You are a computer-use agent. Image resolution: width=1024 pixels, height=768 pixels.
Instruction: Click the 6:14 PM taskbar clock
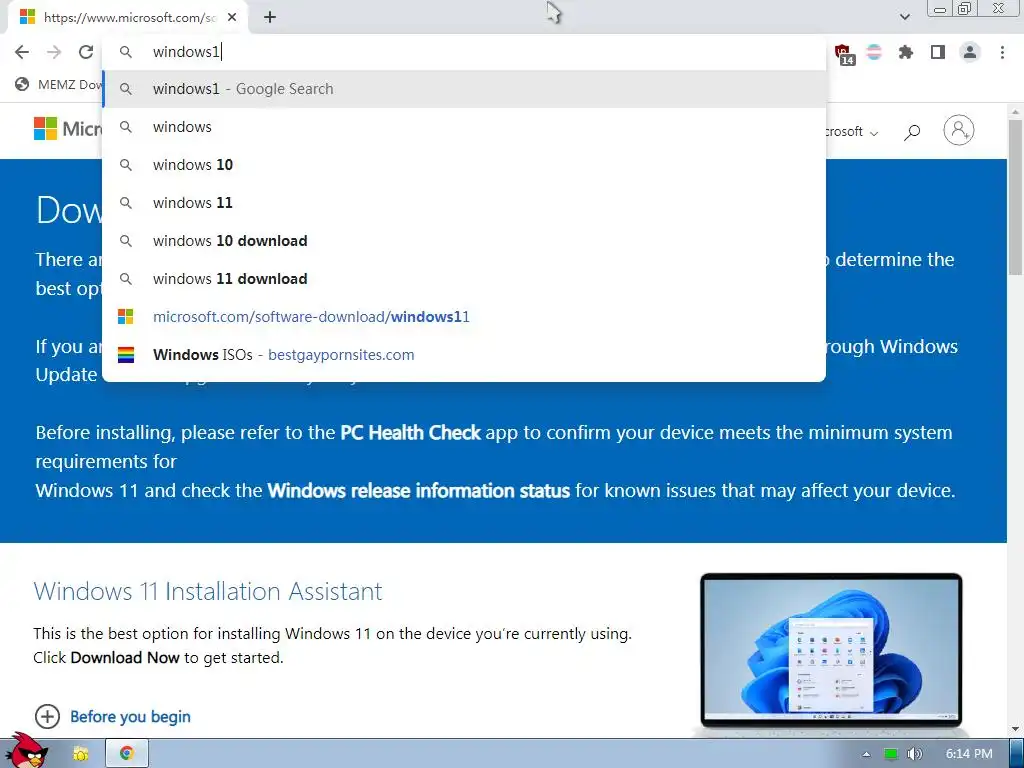click(x=969, y=754)
